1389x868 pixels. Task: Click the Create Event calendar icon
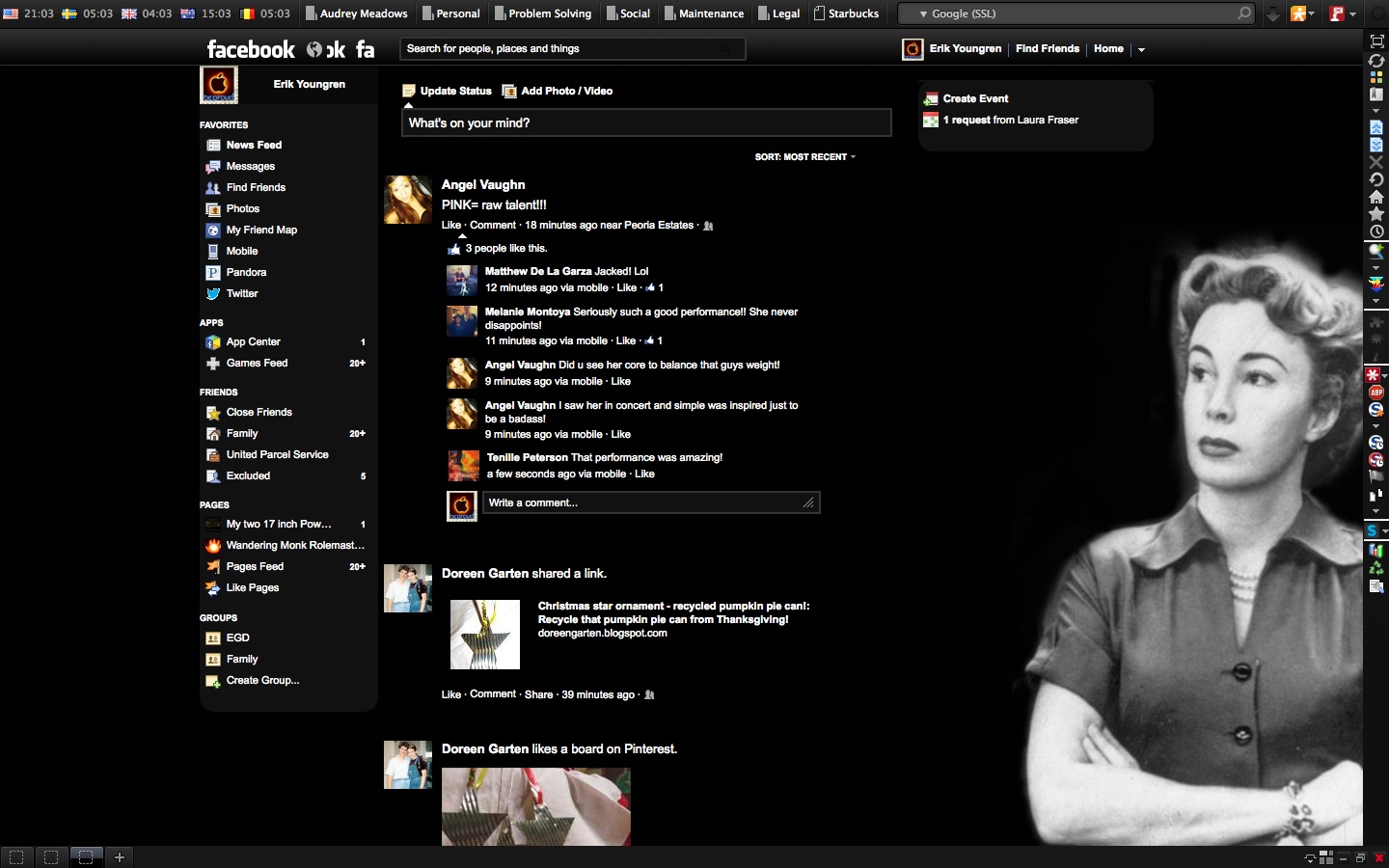(x=931, y=98)
